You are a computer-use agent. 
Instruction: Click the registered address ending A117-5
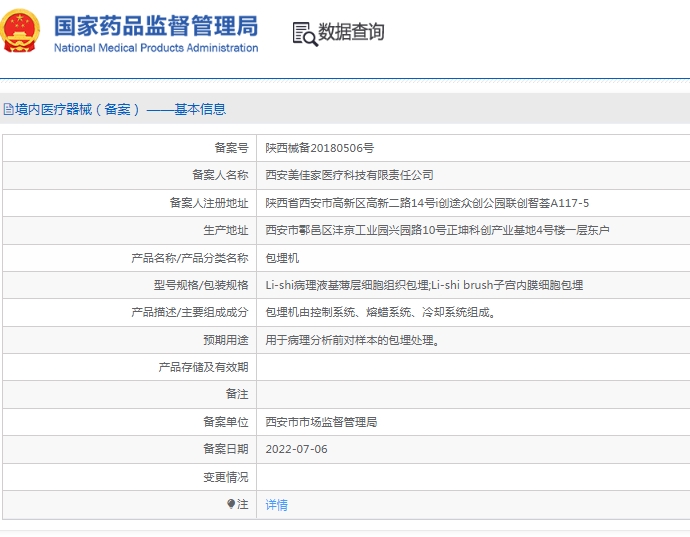point(427,203)
